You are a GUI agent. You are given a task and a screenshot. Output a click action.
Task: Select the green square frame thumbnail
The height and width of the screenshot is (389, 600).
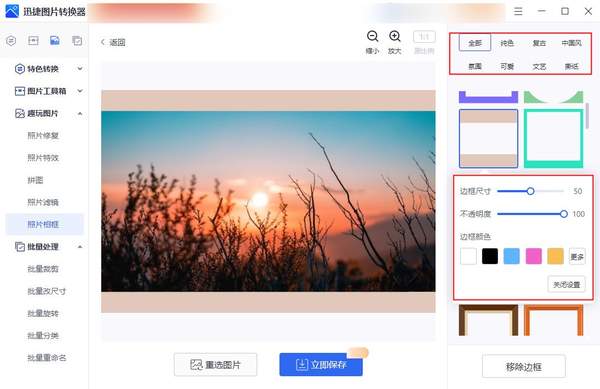click(553, 138)
